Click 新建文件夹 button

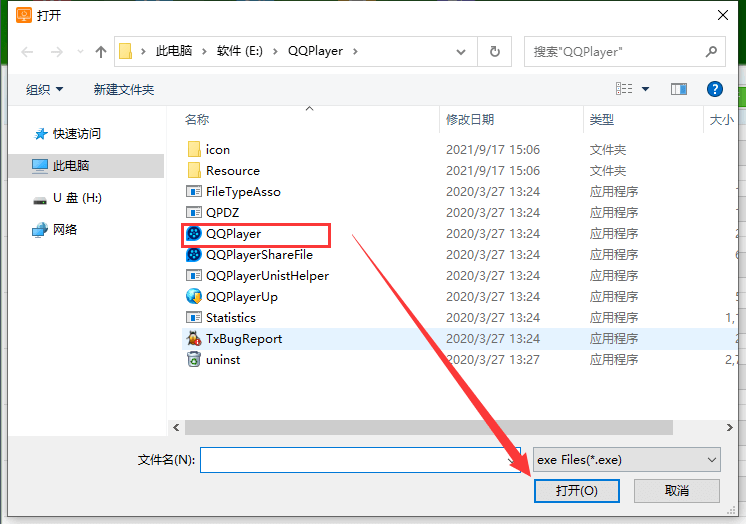click(124, 89)
